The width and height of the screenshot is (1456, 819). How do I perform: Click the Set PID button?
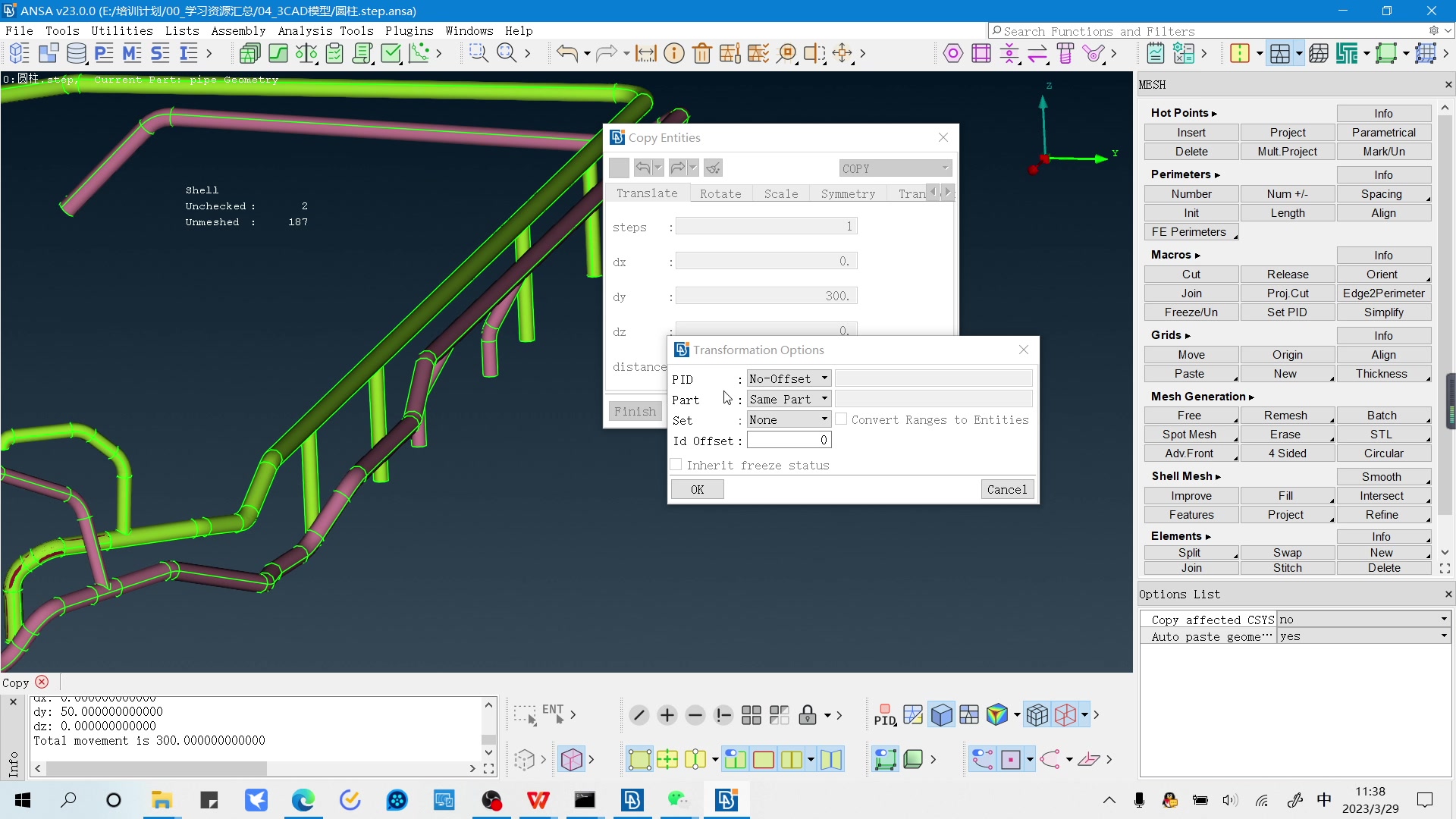click(x=1287, y=312)
